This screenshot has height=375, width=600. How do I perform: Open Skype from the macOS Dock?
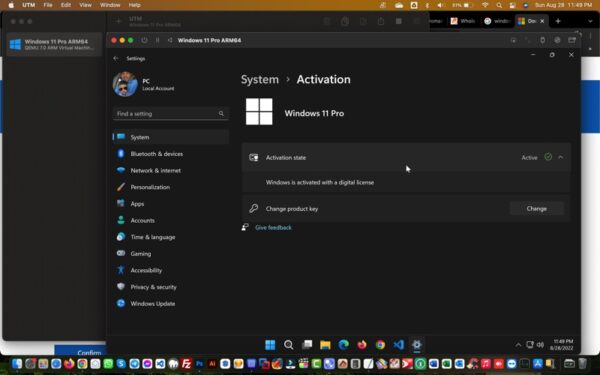tap(121, 364)
